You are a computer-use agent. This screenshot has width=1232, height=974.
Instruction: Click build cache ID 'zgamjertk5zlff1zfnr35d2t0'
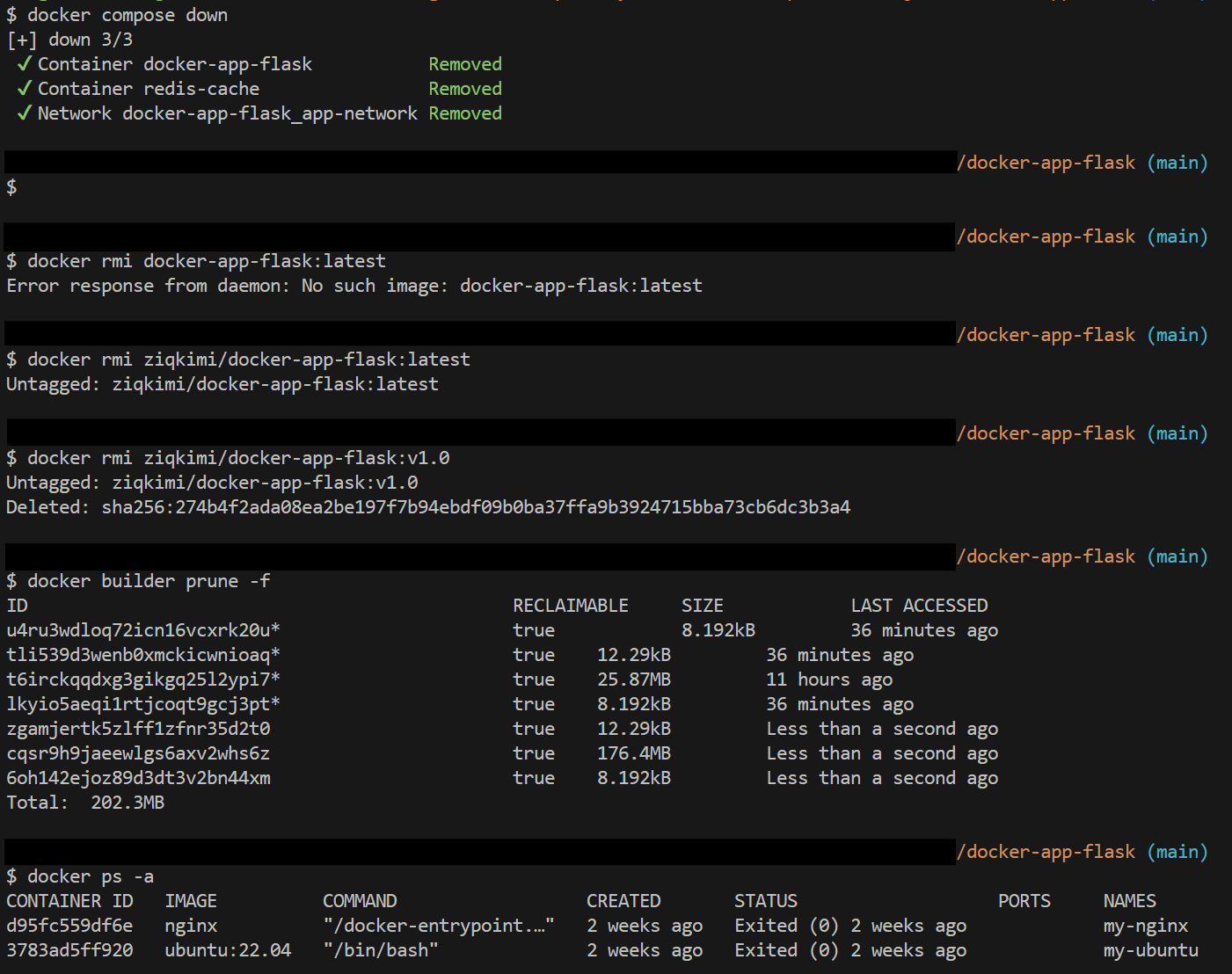tap(138, 729)
